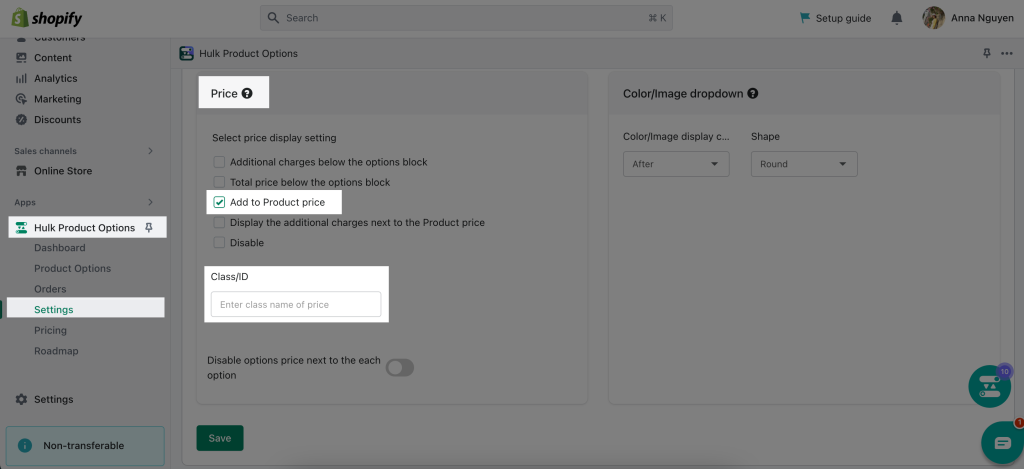Open the three-dot more menu
This screenshot has width=1024, height=469.
tap(1006, 54)
